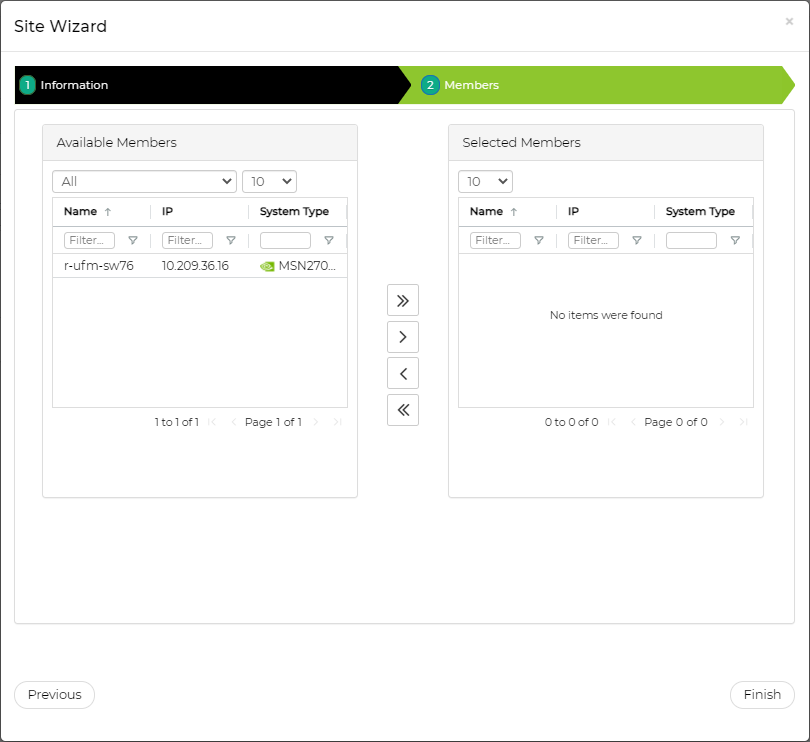The height and width of the screenshot is (742, 810).
Task: Sort Available Members by Name column
Action: pyautogui.click(x=81, y=212)
